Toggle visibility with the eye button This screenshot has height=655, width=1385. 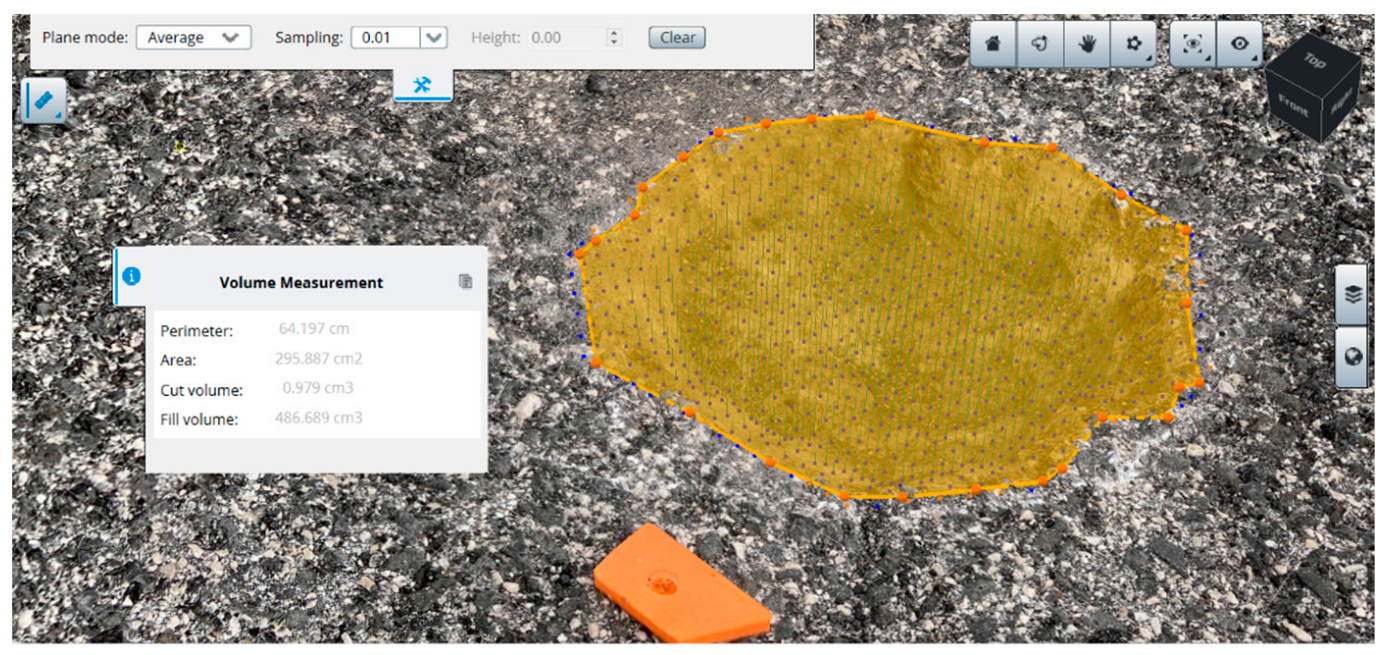(1240, 45)
